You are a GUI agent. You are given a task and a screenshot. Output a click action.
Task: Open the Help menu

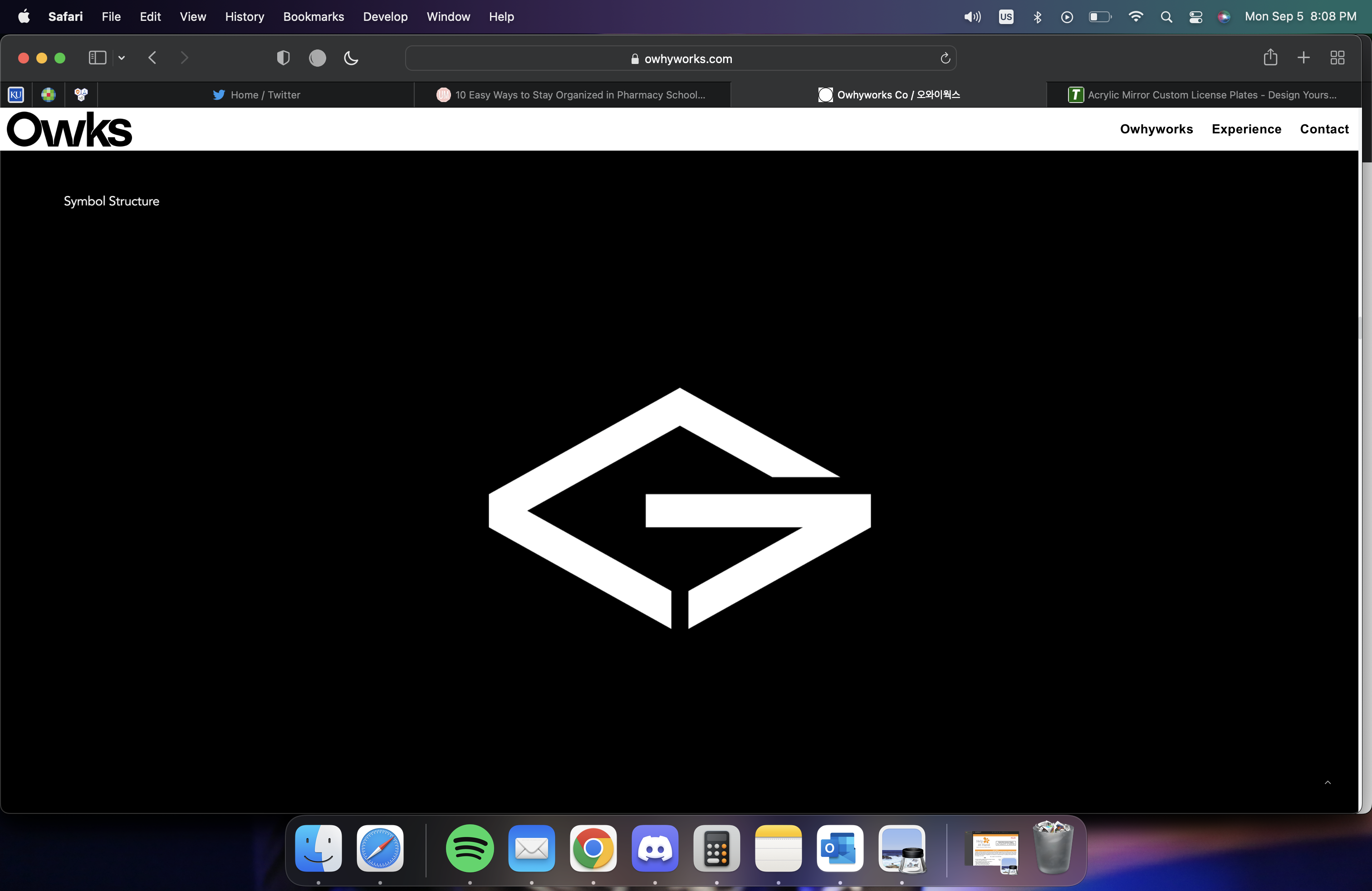click(501, 17)
